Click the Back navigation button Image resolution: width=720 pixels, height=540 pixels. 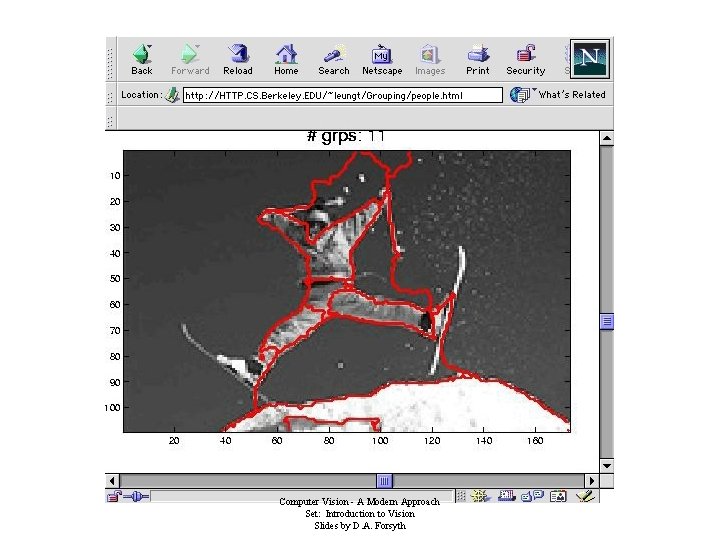[141, 60]
